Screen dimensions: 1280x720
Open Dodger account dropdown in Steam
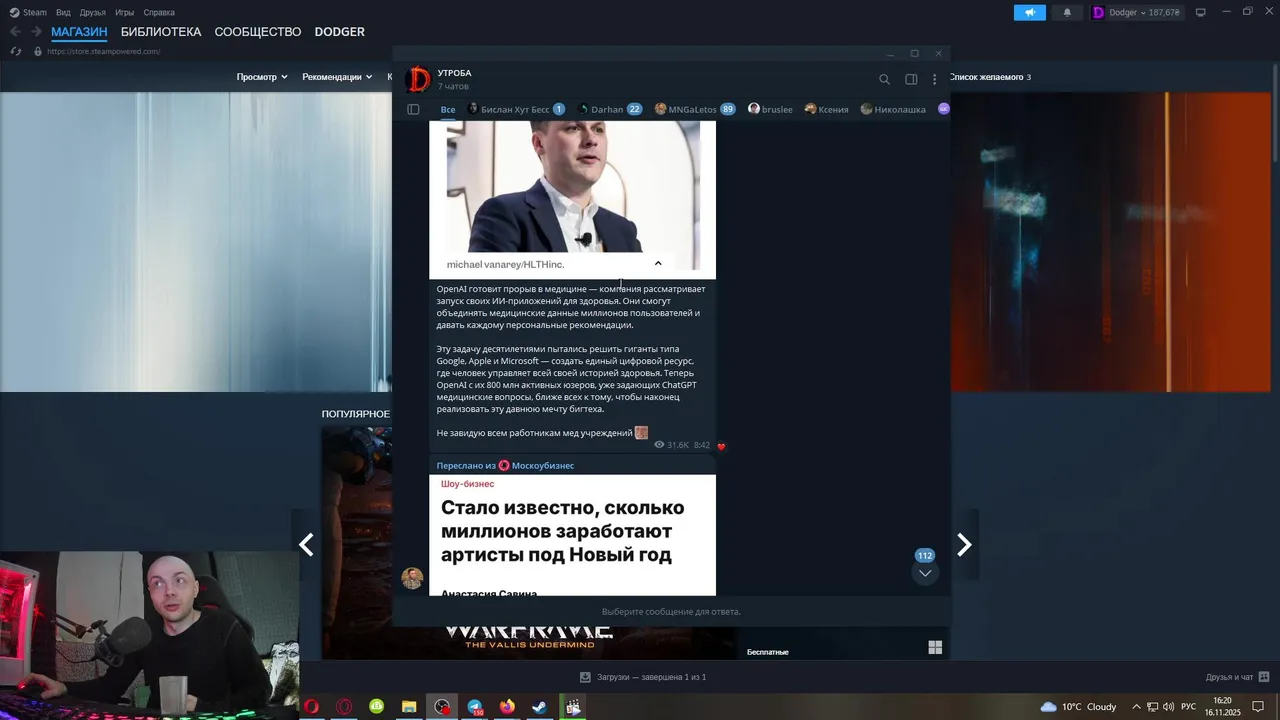(1138, 12)
